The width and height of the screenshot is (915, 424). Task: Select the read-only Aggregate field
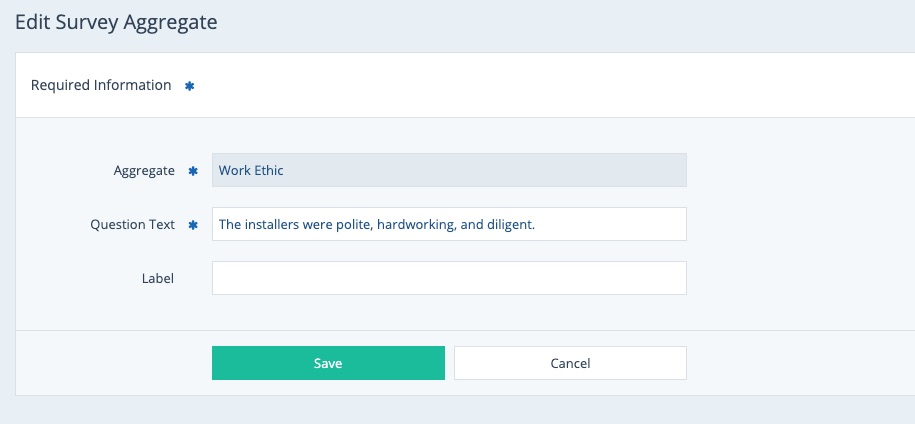click(449, 170)
